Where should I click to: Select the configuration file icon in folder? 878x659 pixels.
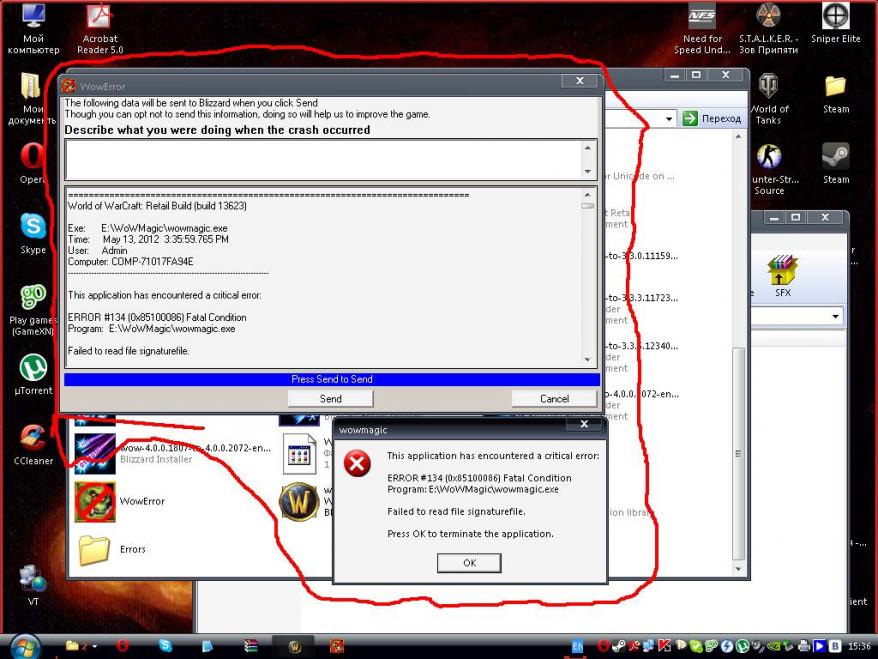299,454
